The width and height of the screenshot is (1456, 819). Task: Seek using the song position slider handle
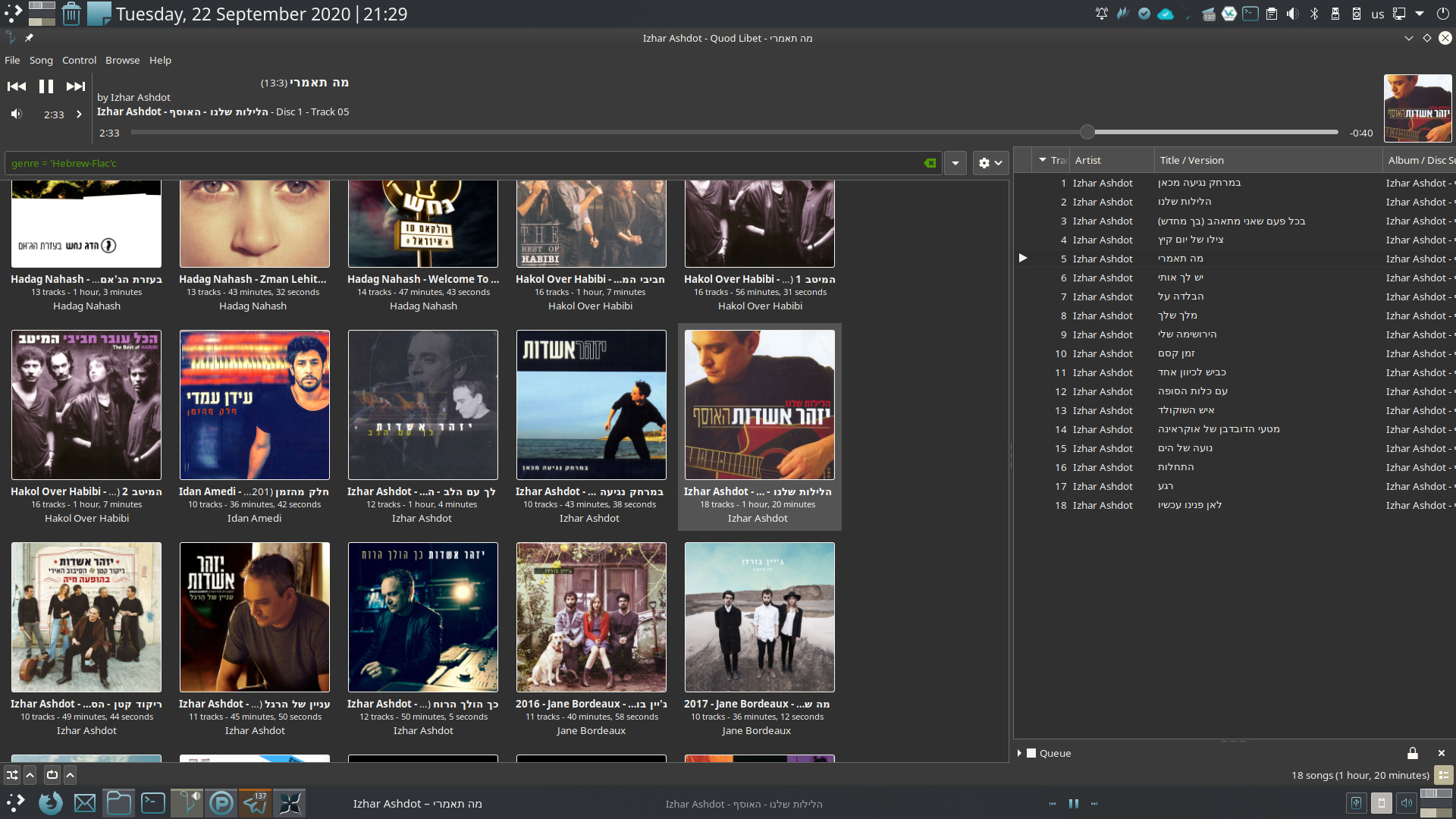(x=1087, y=132)
